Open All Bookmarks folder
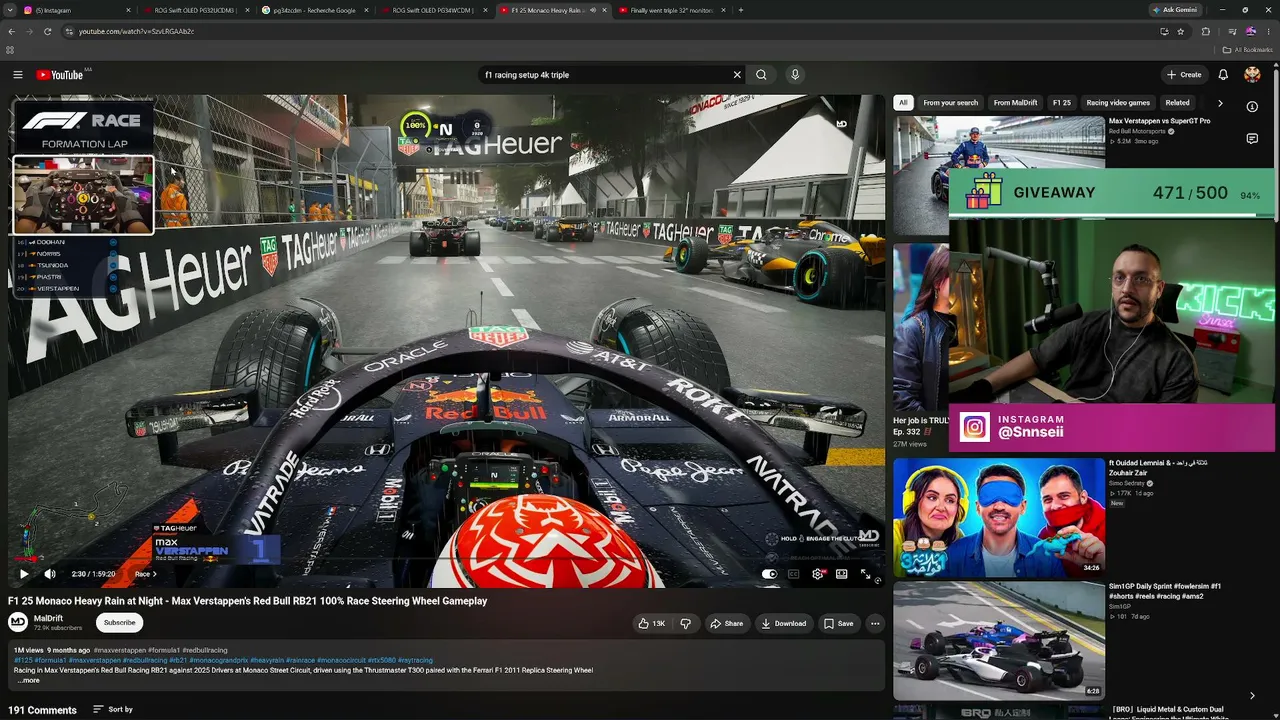Screen dimensions: 1280x720 [x=1248, y=49]
